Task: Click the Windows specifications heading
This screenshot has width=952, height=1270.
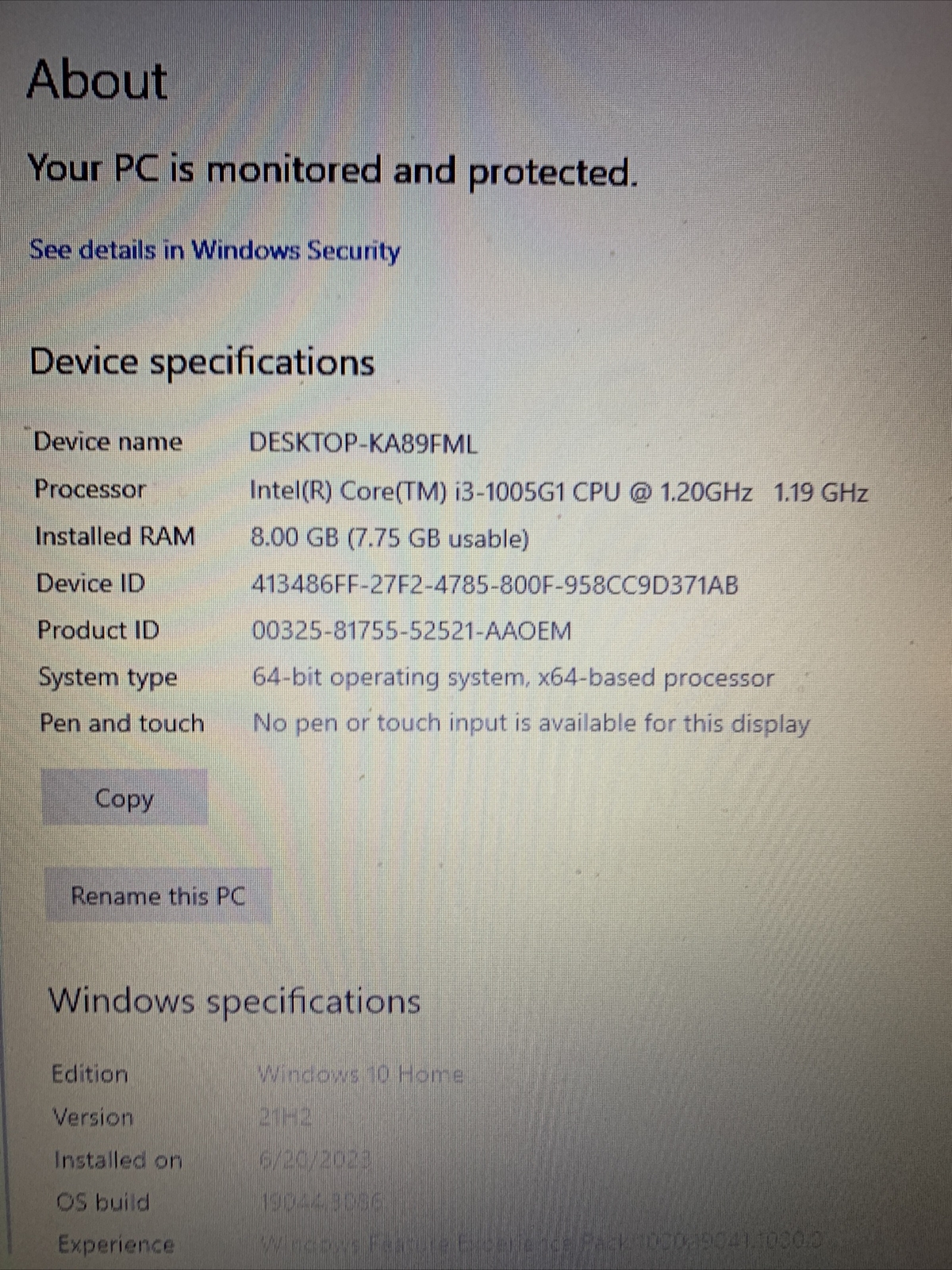Action: click(x=234, y=1001)
